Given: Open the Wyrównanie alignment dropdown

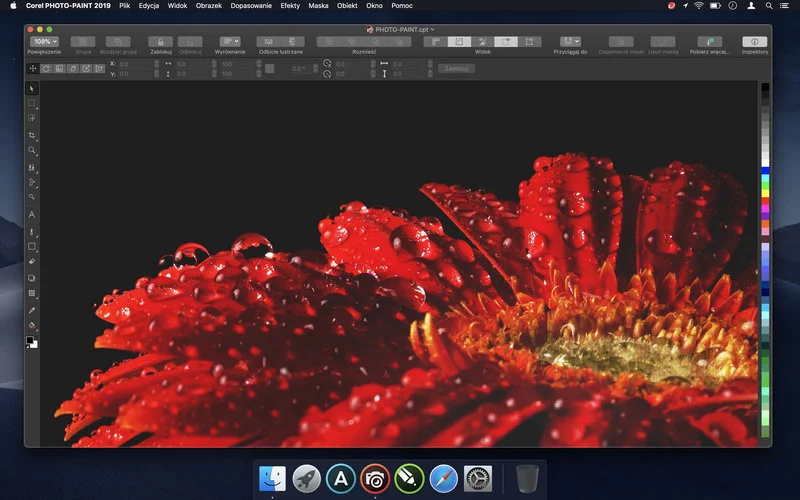Looking at the screenshot, I should (x=230, y=41).
